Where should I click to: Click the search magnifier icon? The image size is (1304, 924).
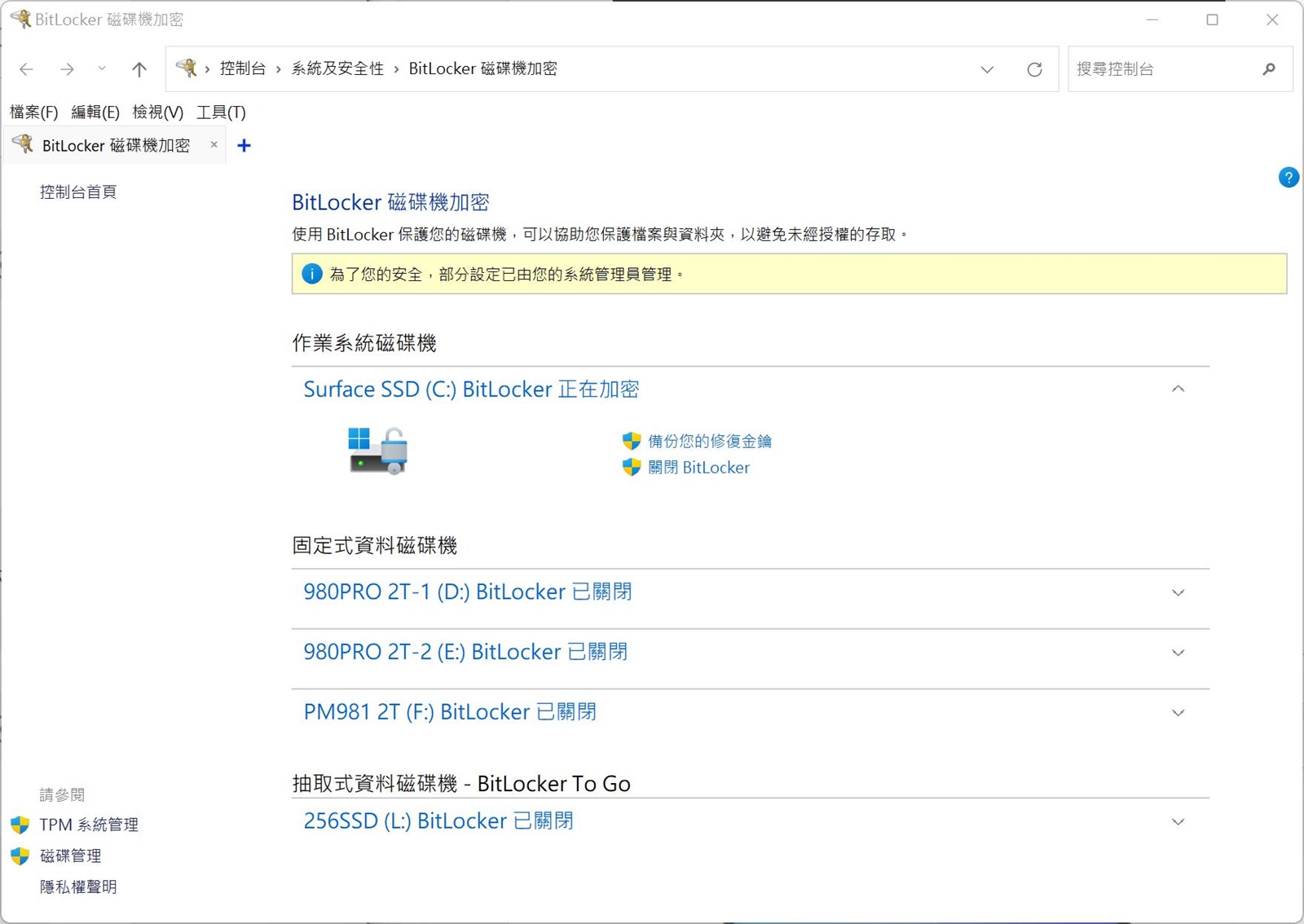1268,69
